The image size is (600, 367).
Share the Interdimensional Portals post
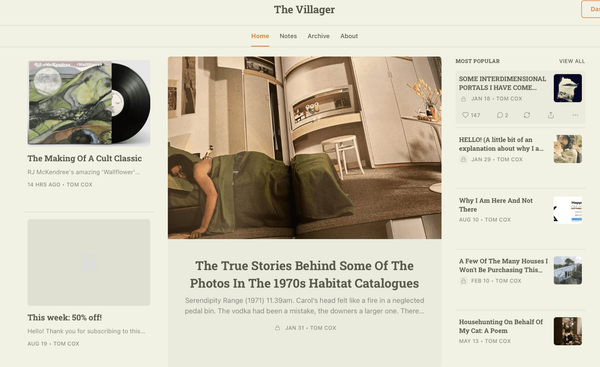coord(551,115)
